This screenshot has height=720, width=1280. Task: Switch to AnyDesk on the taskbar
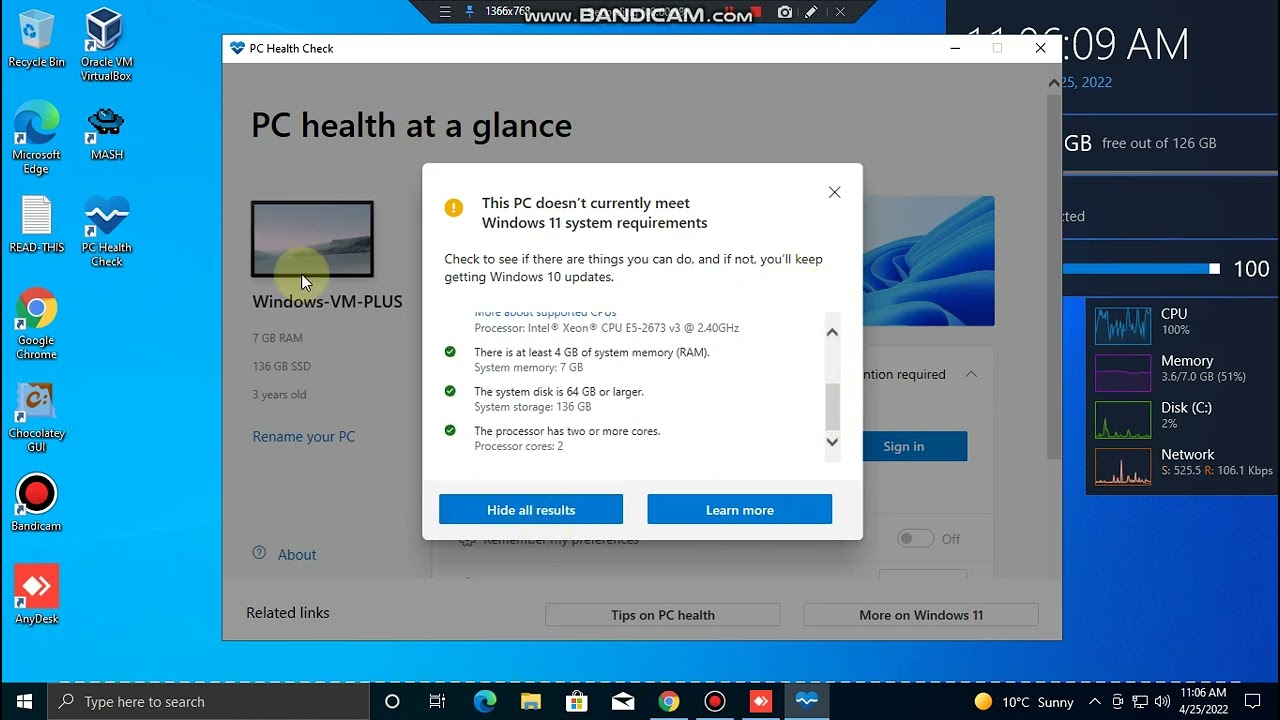click(761, 701)
